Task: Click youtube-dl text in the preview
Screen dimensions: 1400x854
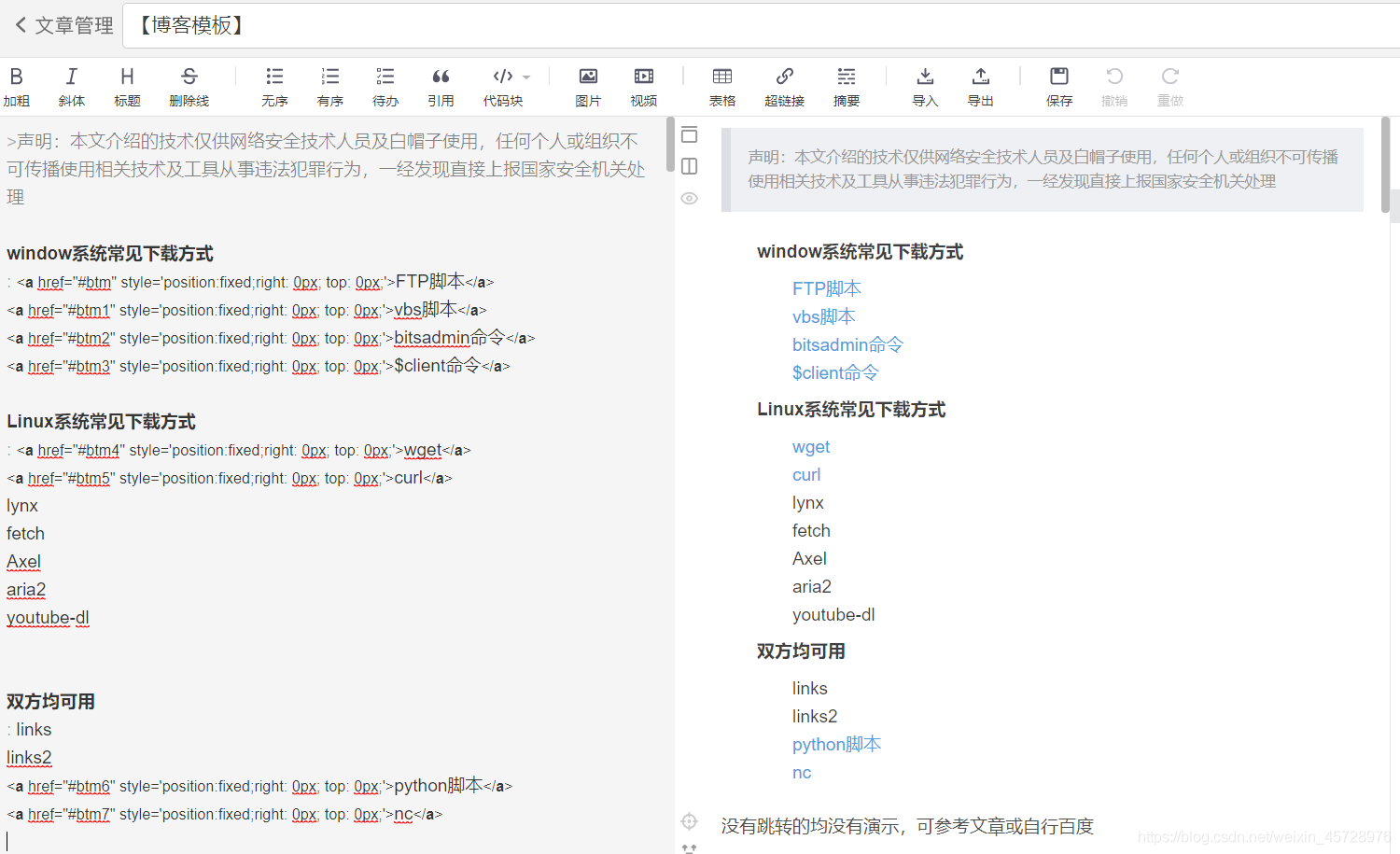Action: coord(833,615)
